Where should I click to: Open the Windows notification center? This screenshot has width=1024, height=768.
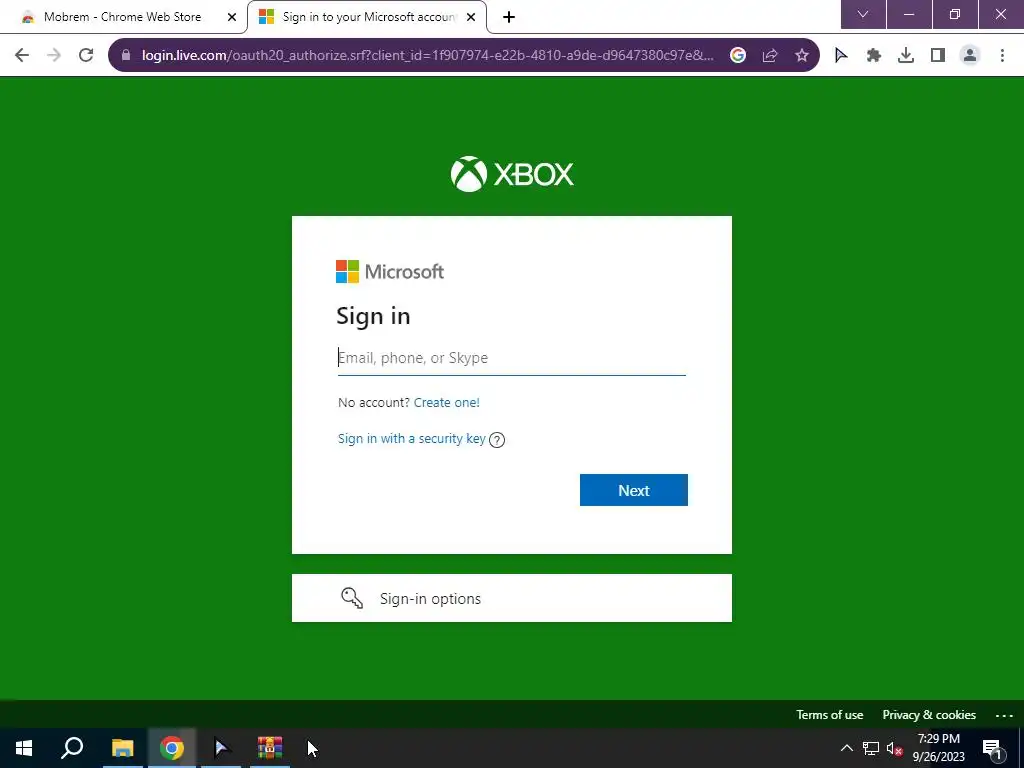(x=993, y=749)
